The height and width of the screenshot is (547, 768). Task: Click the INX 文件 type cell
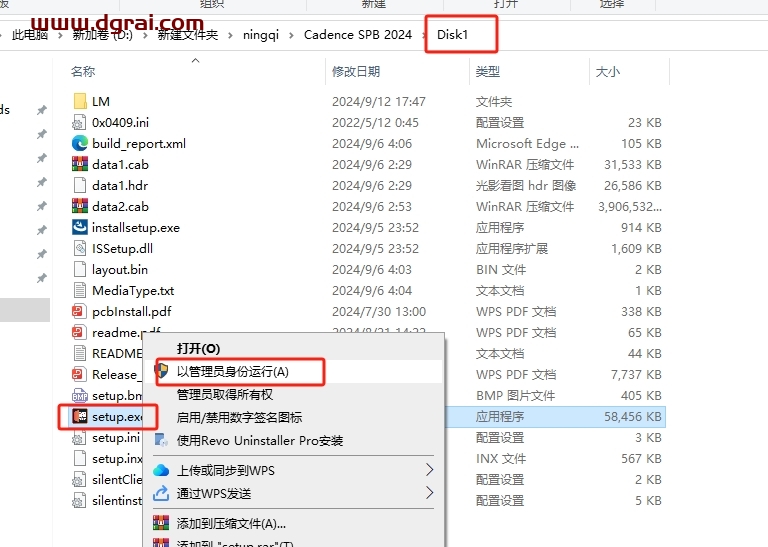pyautogui.click(x=501, y=459)
